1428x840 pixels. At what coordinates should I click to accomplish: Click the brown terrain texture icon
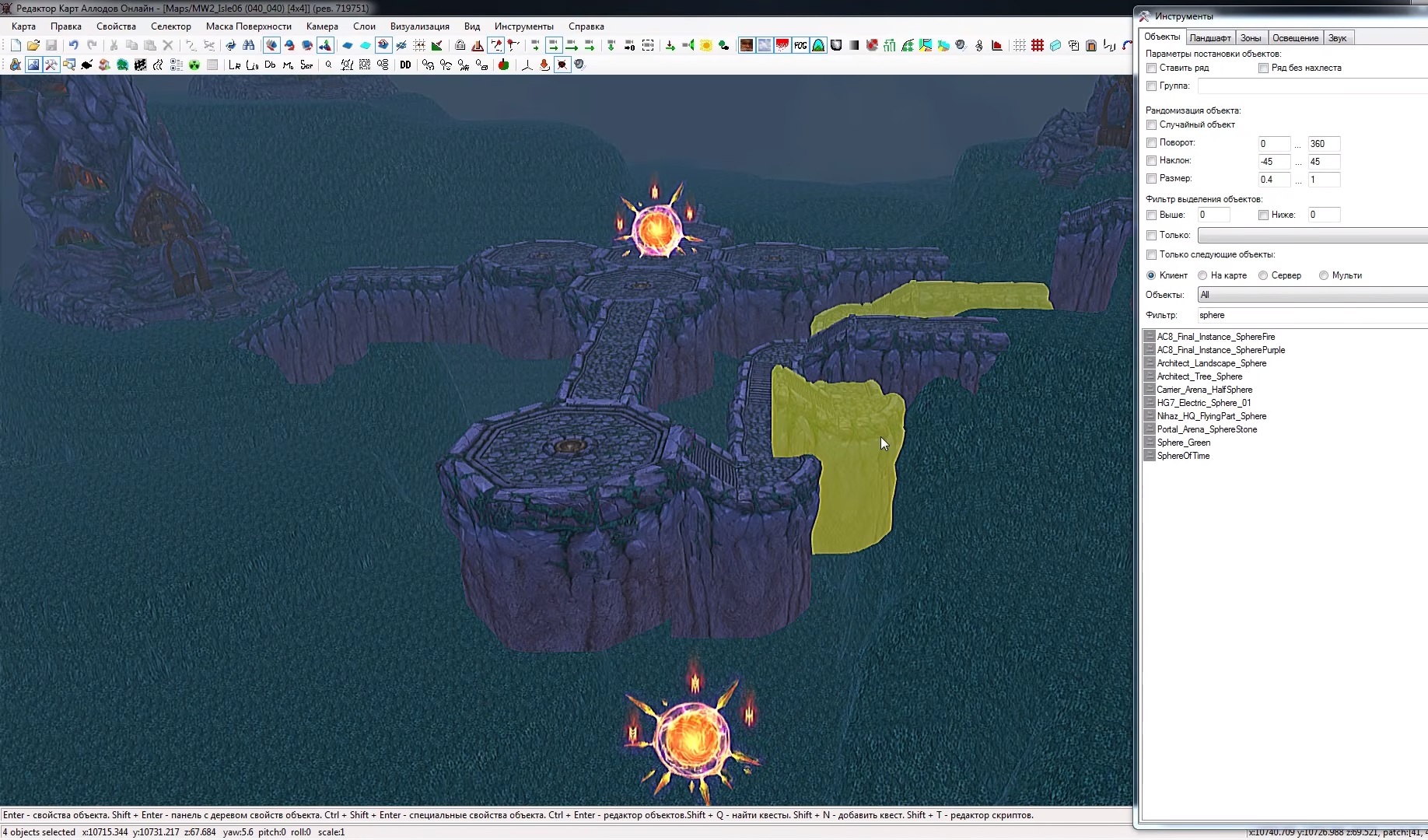747,45
